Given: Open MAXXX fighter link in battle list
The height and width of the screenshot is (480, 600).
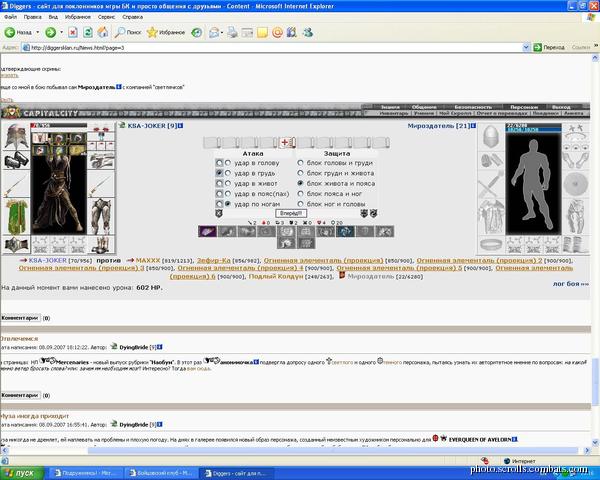Looking at the screenshot, I should pyautogui.click(x=148, y=260).
